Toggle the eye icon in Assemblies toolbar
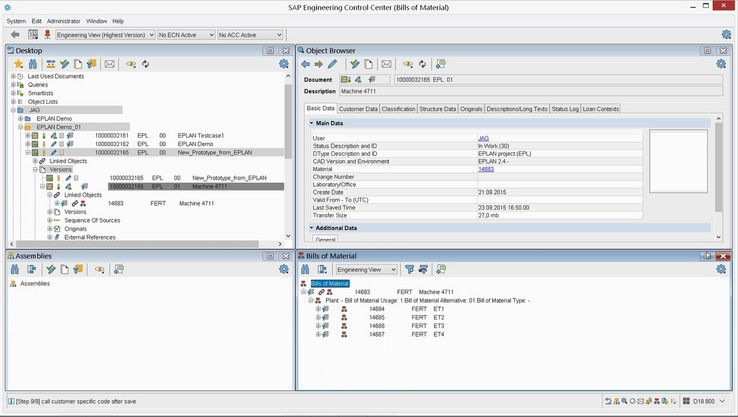Image resolution: width=738 pixels, height=417 pixels. (x=99, y=269)
